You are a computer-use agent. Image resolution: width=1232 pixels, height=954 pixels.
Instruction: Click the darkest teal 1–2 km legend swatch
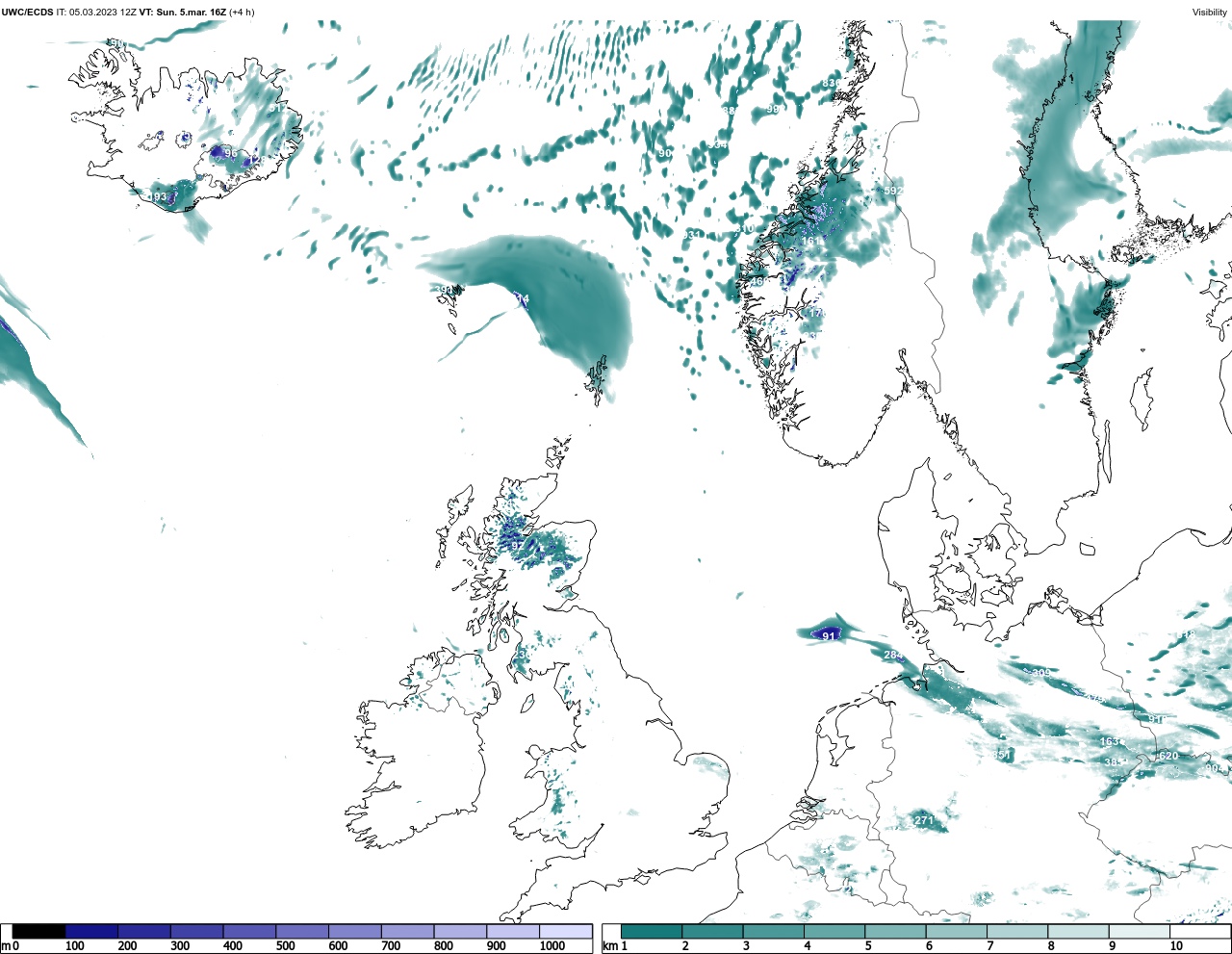coord(652,931)
